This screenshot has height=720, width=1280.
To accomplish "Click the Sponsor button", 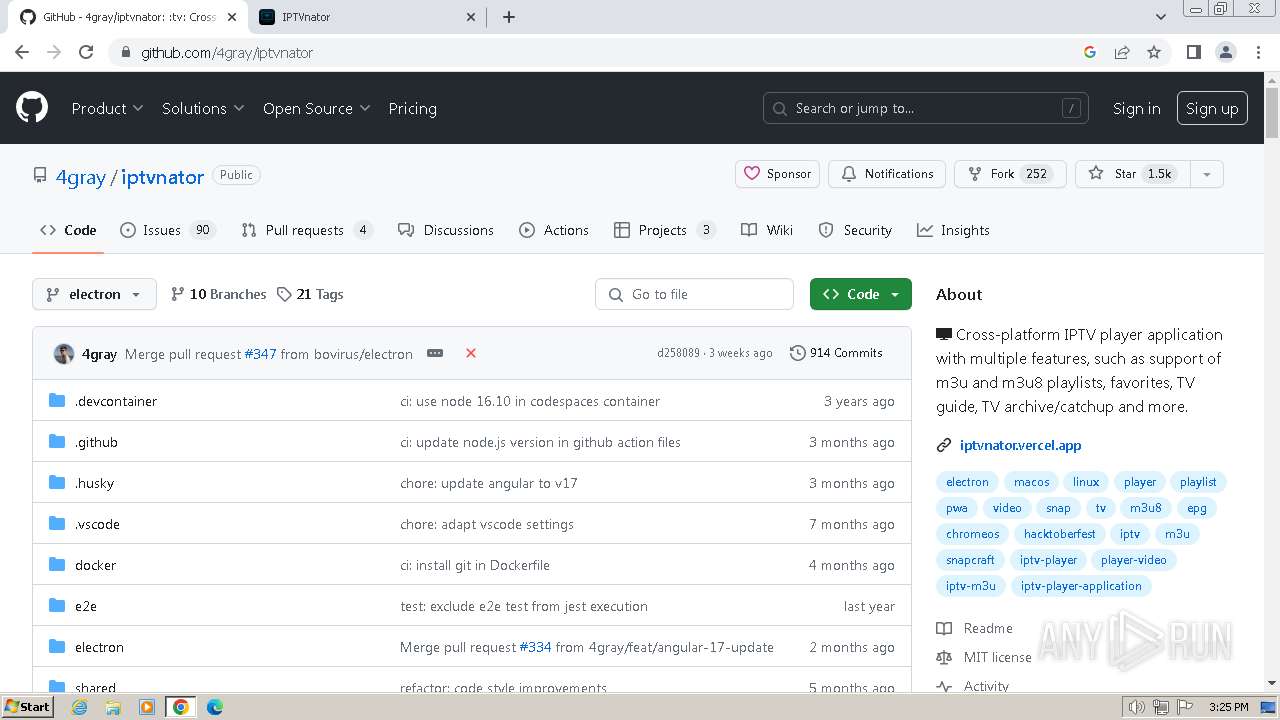I will (778, 174).
